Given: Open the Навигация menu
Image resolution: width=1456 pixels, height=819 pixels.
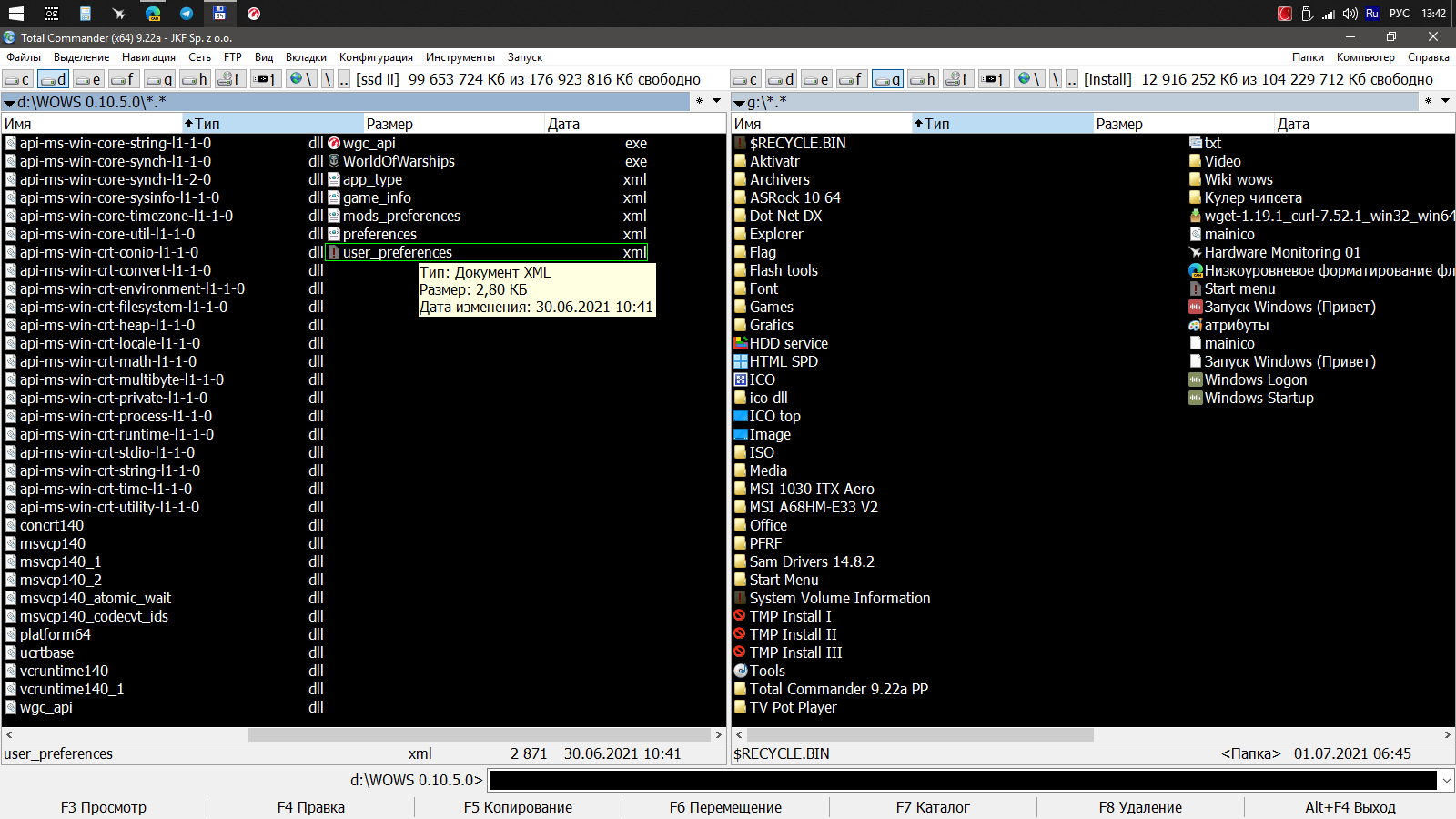Looking at the screenshot, I should tap(148, 57).
